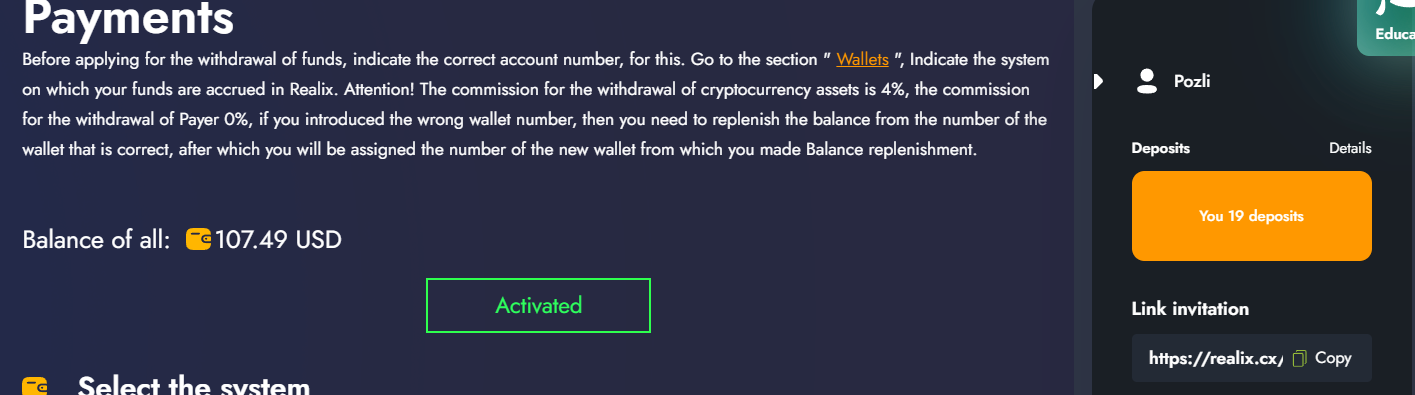The image size is (1415, 395).
Task: Click the Link invitation label
Action: point(1190,309)
